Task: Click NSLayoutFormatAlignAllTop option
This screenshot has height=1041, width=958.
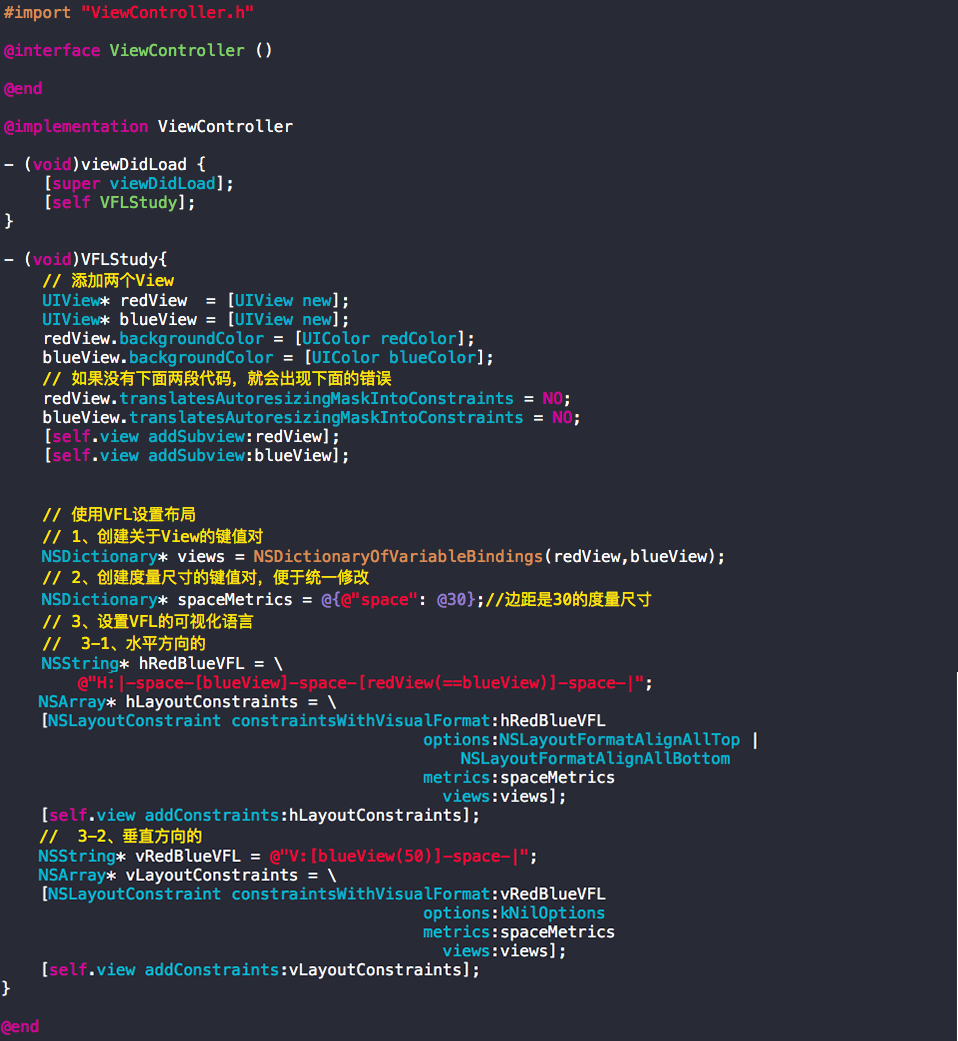Action: pyautogui.click(x=619, y=740)
